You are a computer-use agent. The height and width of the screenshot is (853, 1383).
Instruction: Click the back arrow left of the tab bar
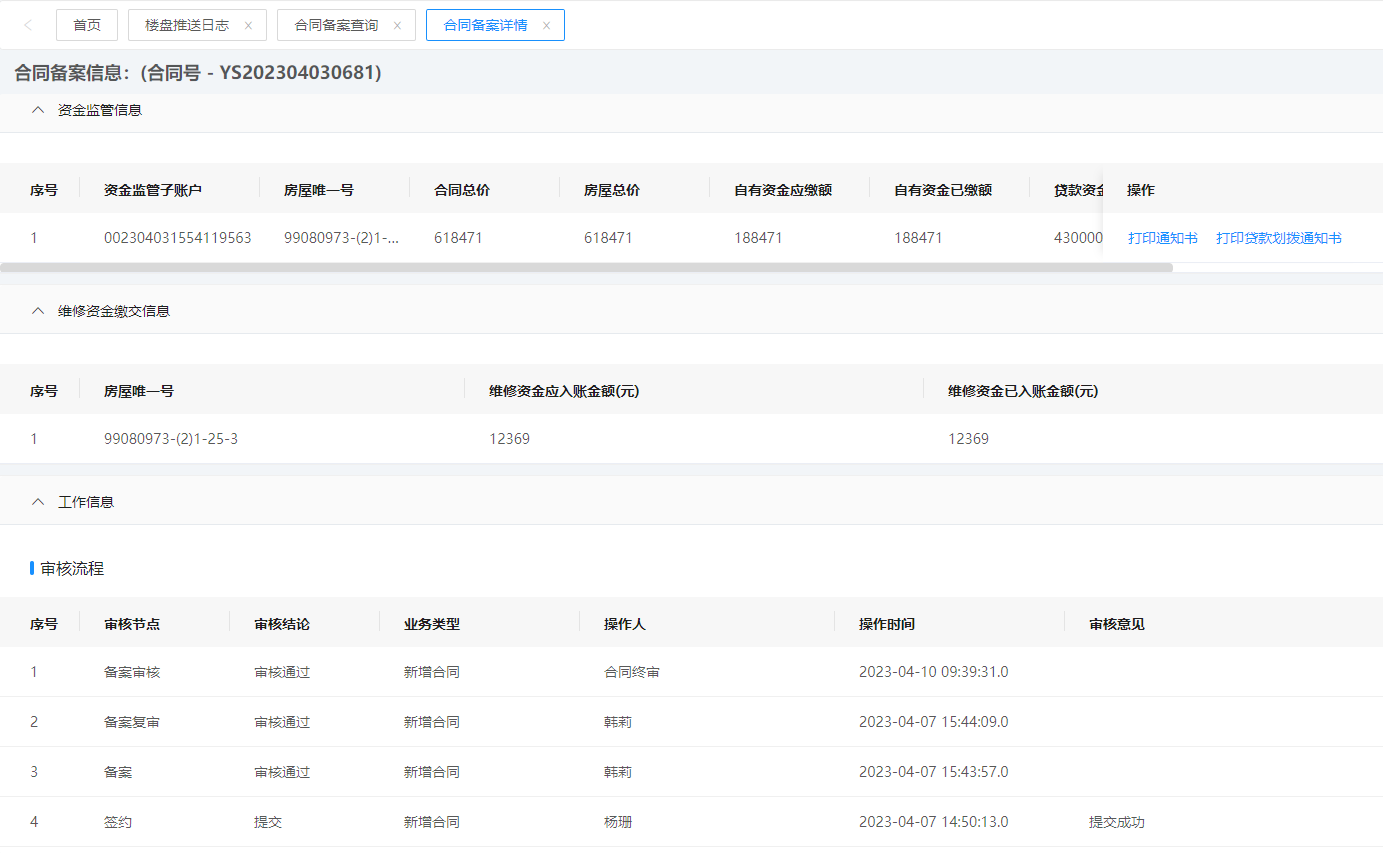click(26, 24)
